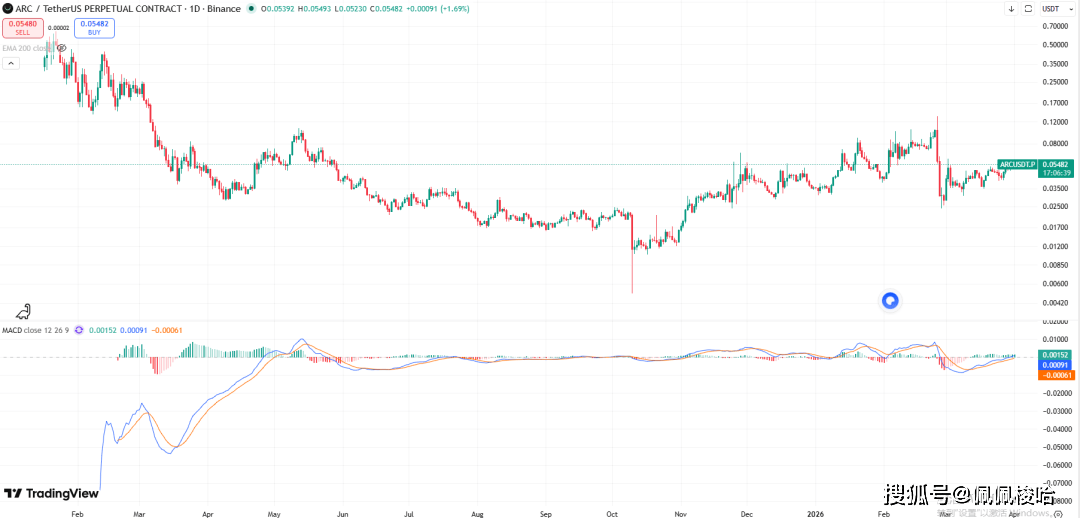
Task: Toggle EMA 200 indicator visibility eye
Action: [x=62, y=47]
